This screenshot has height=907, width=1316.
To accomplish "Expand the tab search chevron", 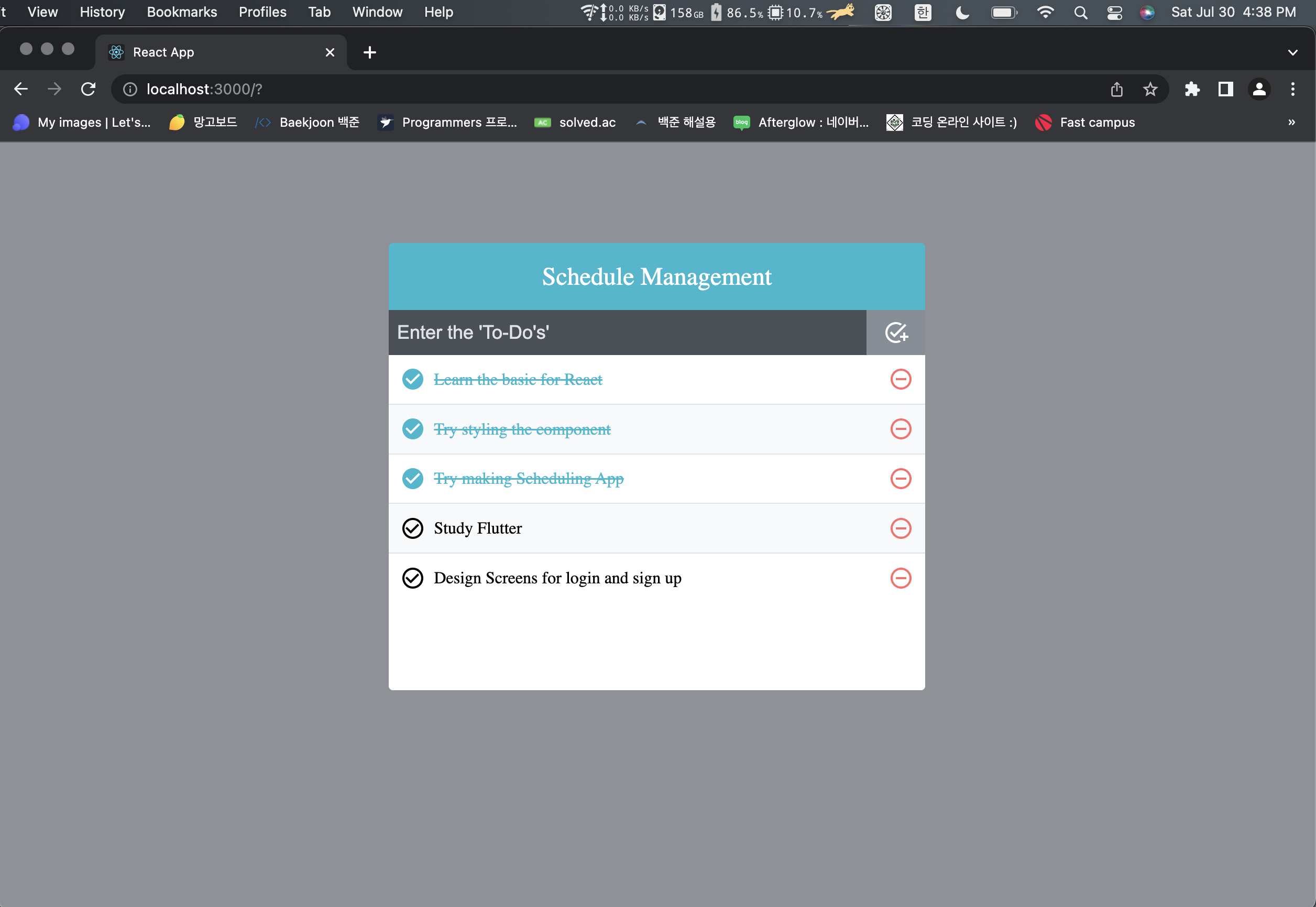I will tap(1293, 52).
